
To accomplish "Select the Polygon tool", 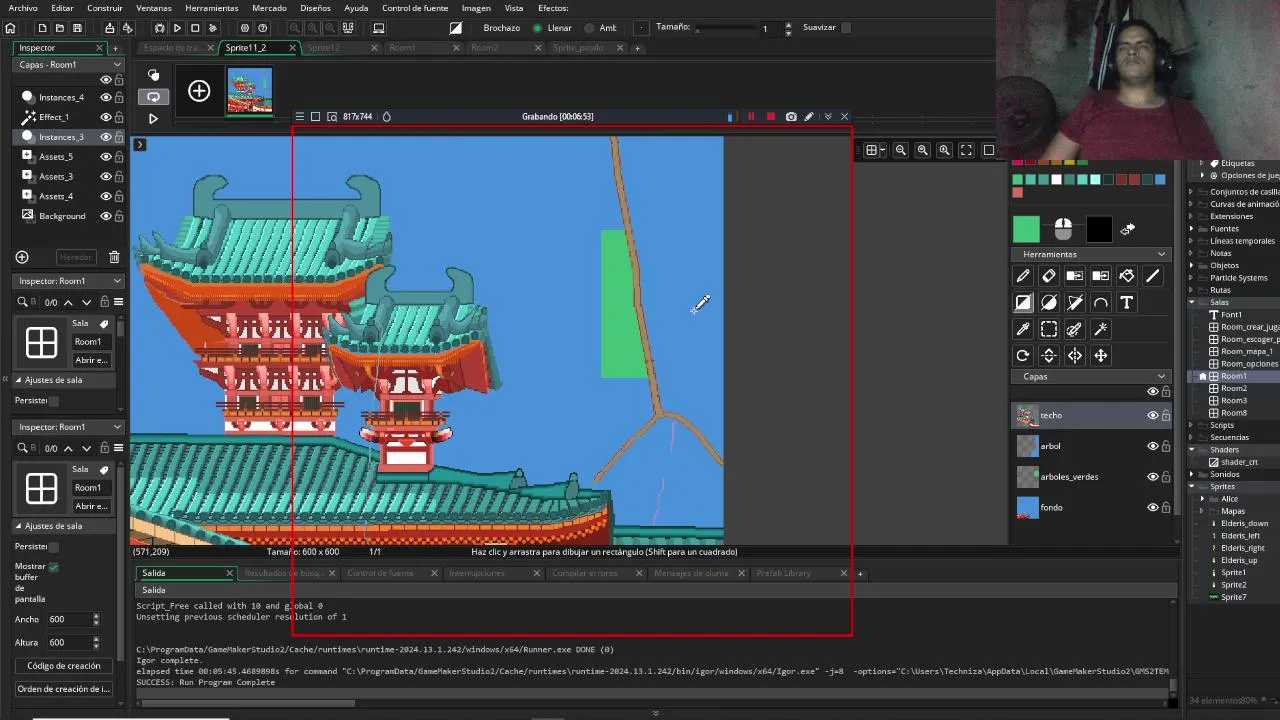I will [1075, 302].
